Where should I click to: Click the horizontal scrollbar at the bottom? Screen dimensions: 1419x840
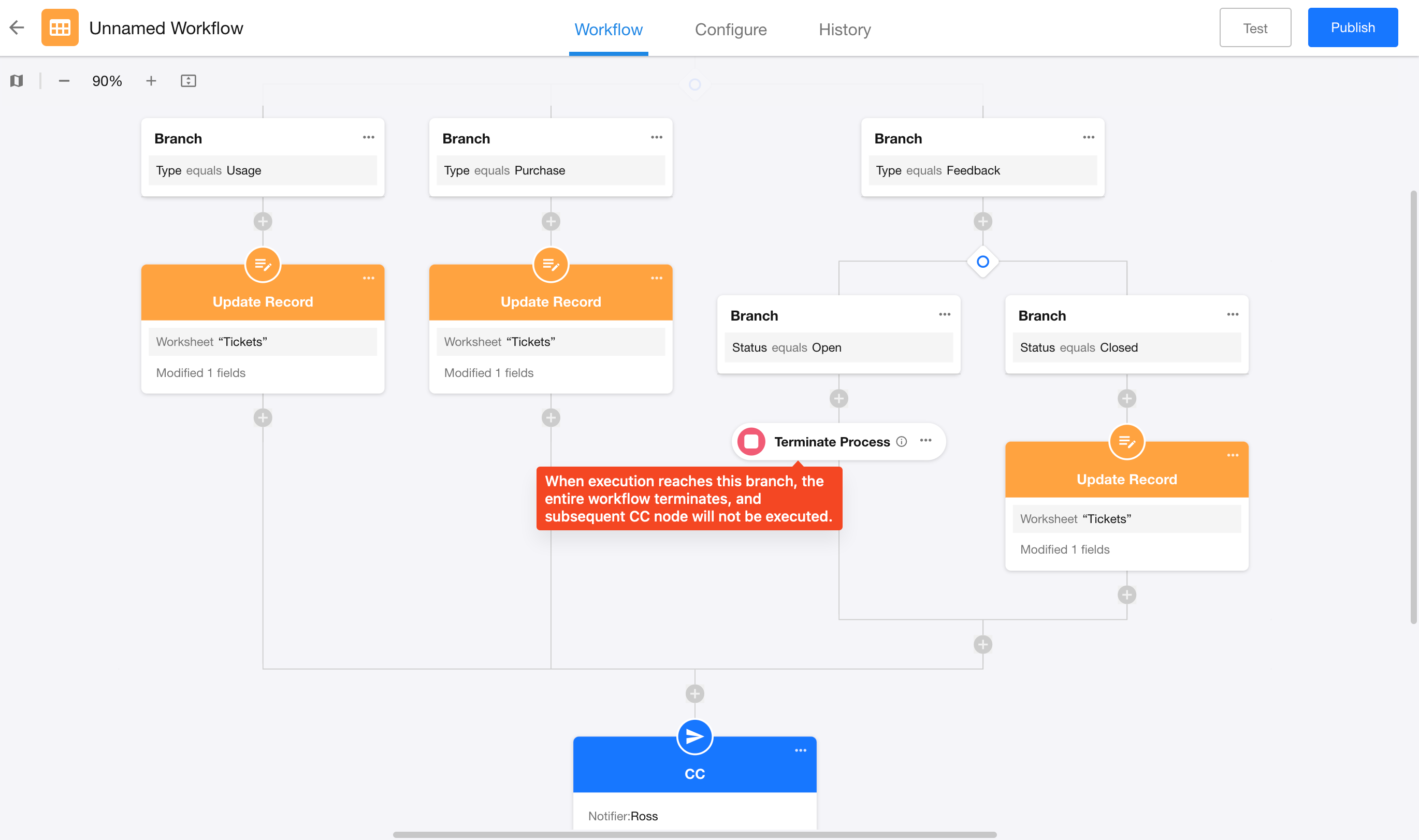694,834
